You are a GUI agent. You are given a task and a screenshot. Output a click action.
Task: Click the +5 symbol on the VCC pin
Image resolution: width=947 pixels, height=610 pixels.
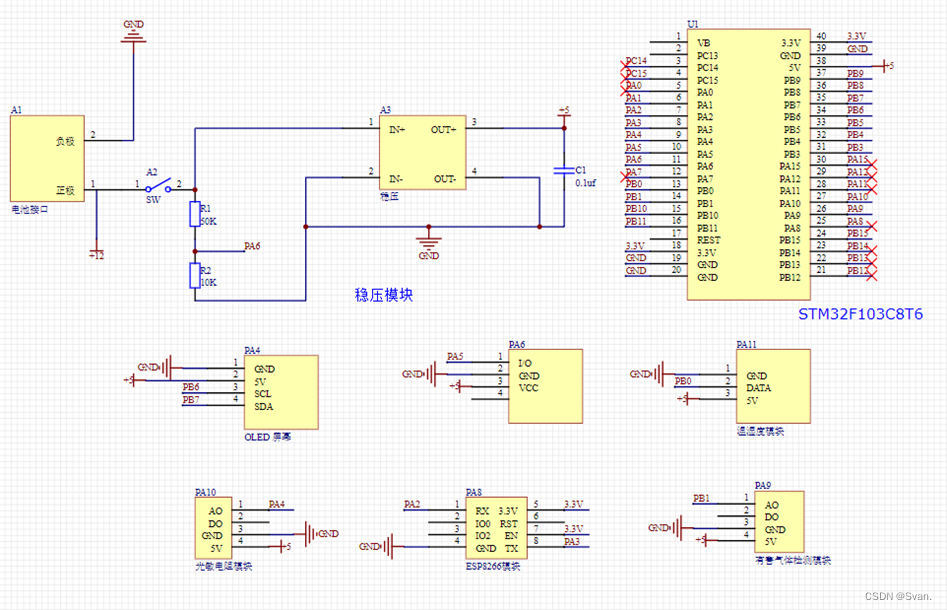pyautogui.click(x=459, y=386)
